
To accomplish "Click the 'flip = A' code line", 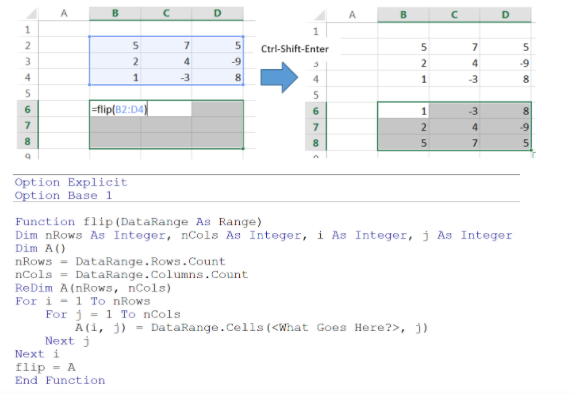I will (45, 367).
